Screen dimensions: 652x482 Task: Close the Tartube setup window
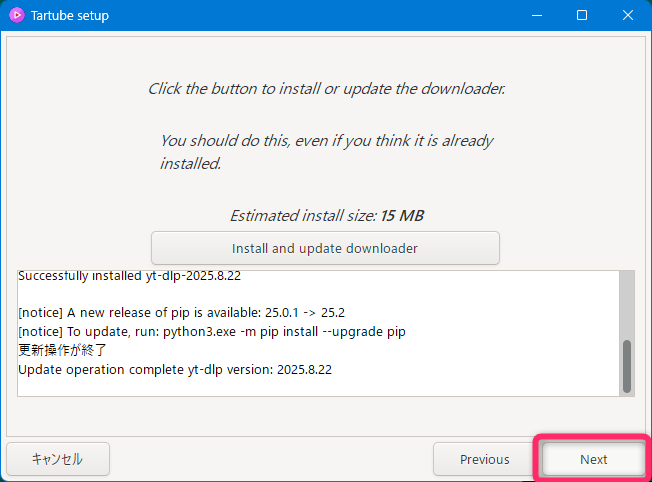pos(628,15)
